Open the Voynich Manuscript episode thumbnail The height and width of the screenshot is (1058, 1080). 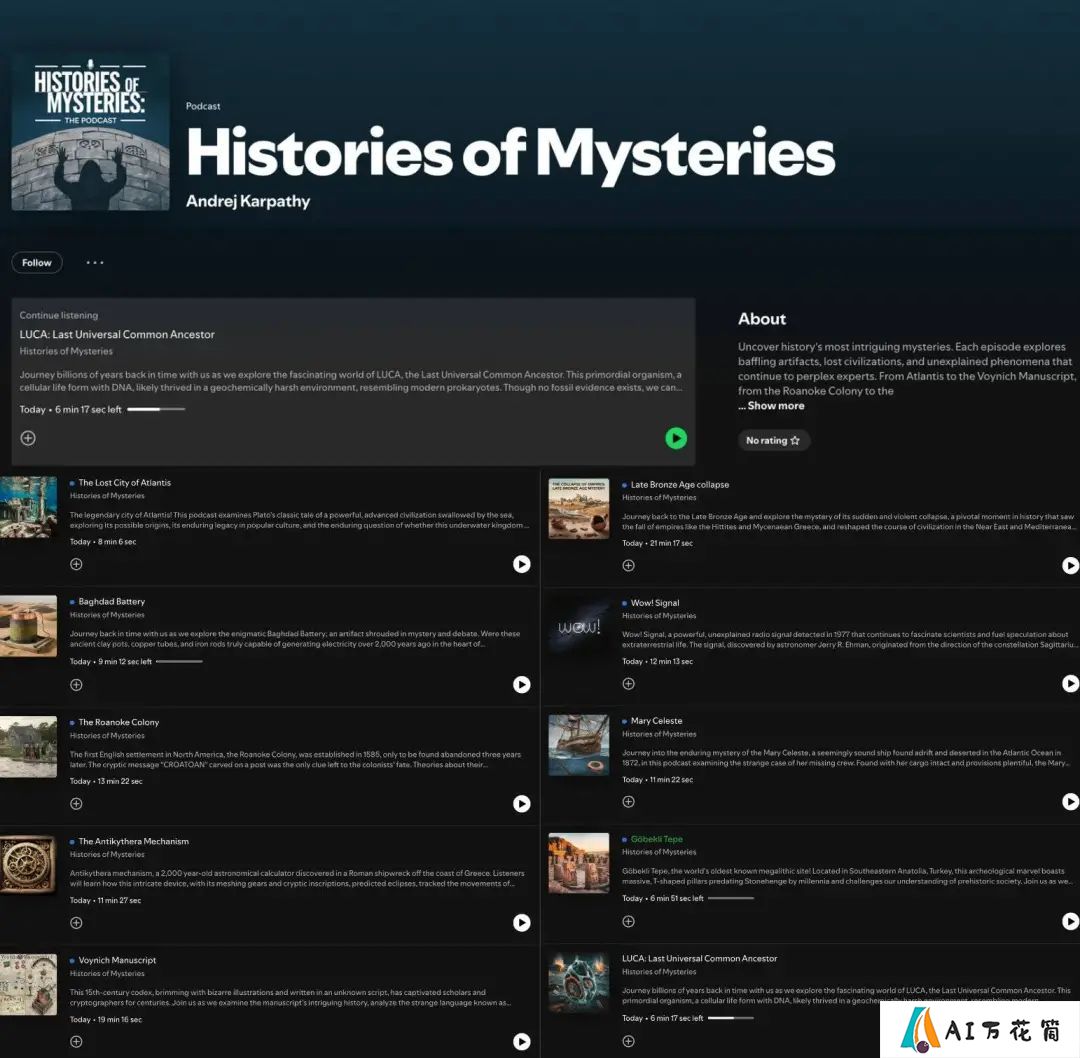28,984
